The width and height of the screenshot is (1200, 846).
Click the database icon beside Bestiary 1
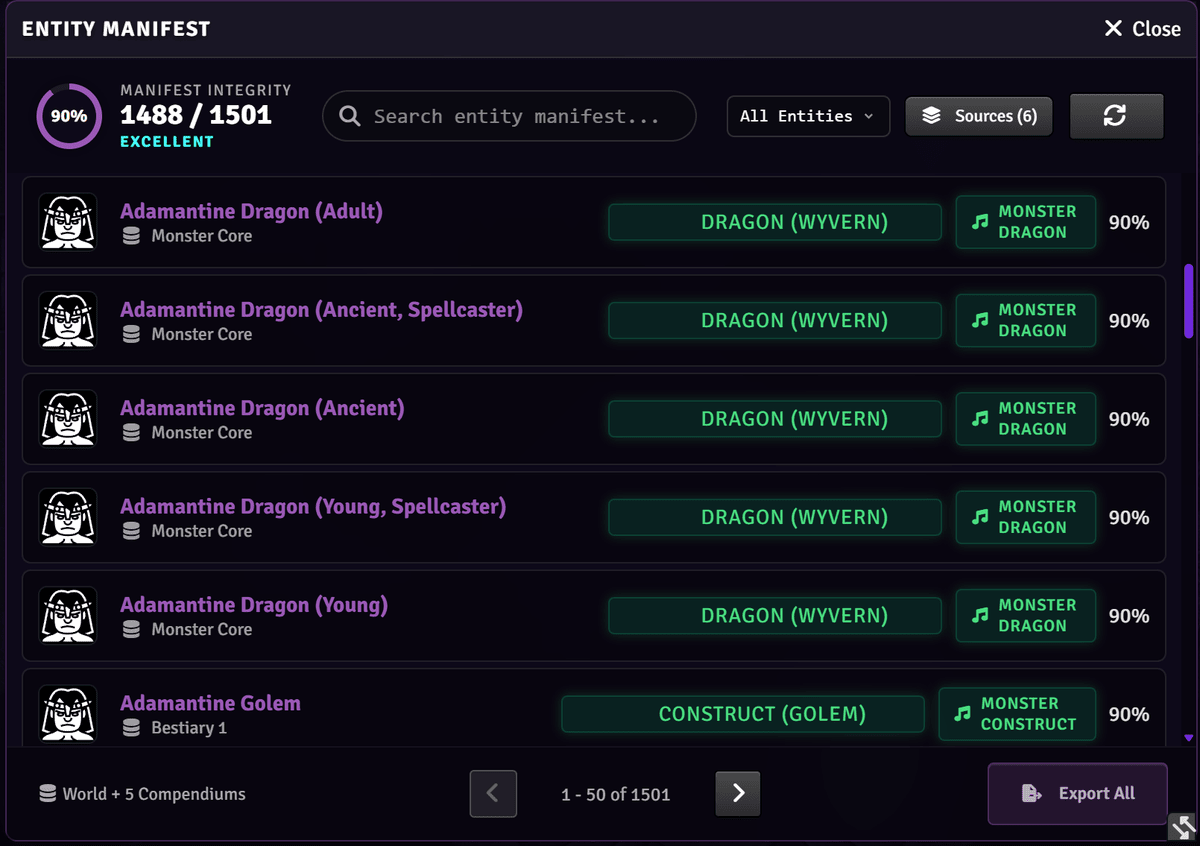[x=131, y=728]
